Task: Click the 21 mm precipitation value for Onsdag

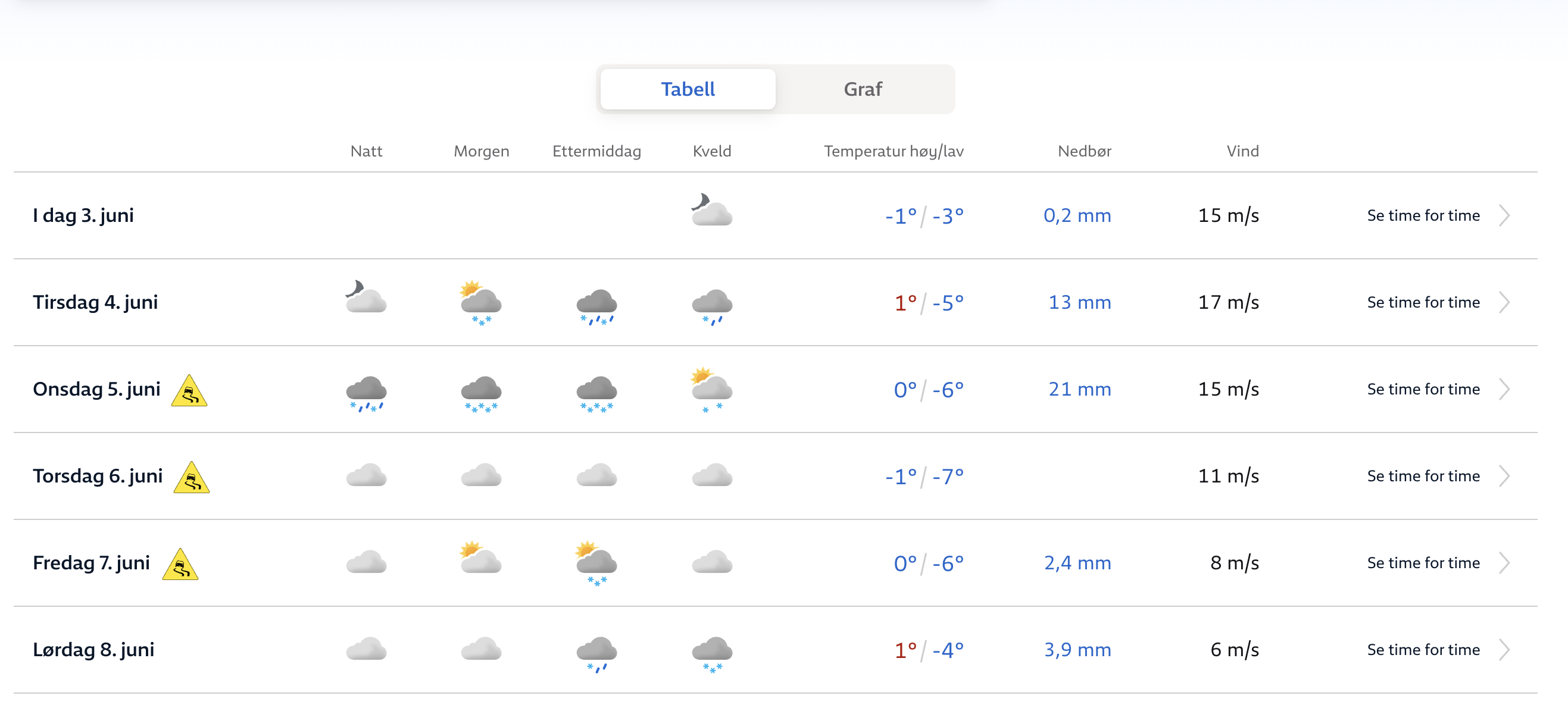Action: tap(1079, 389)
